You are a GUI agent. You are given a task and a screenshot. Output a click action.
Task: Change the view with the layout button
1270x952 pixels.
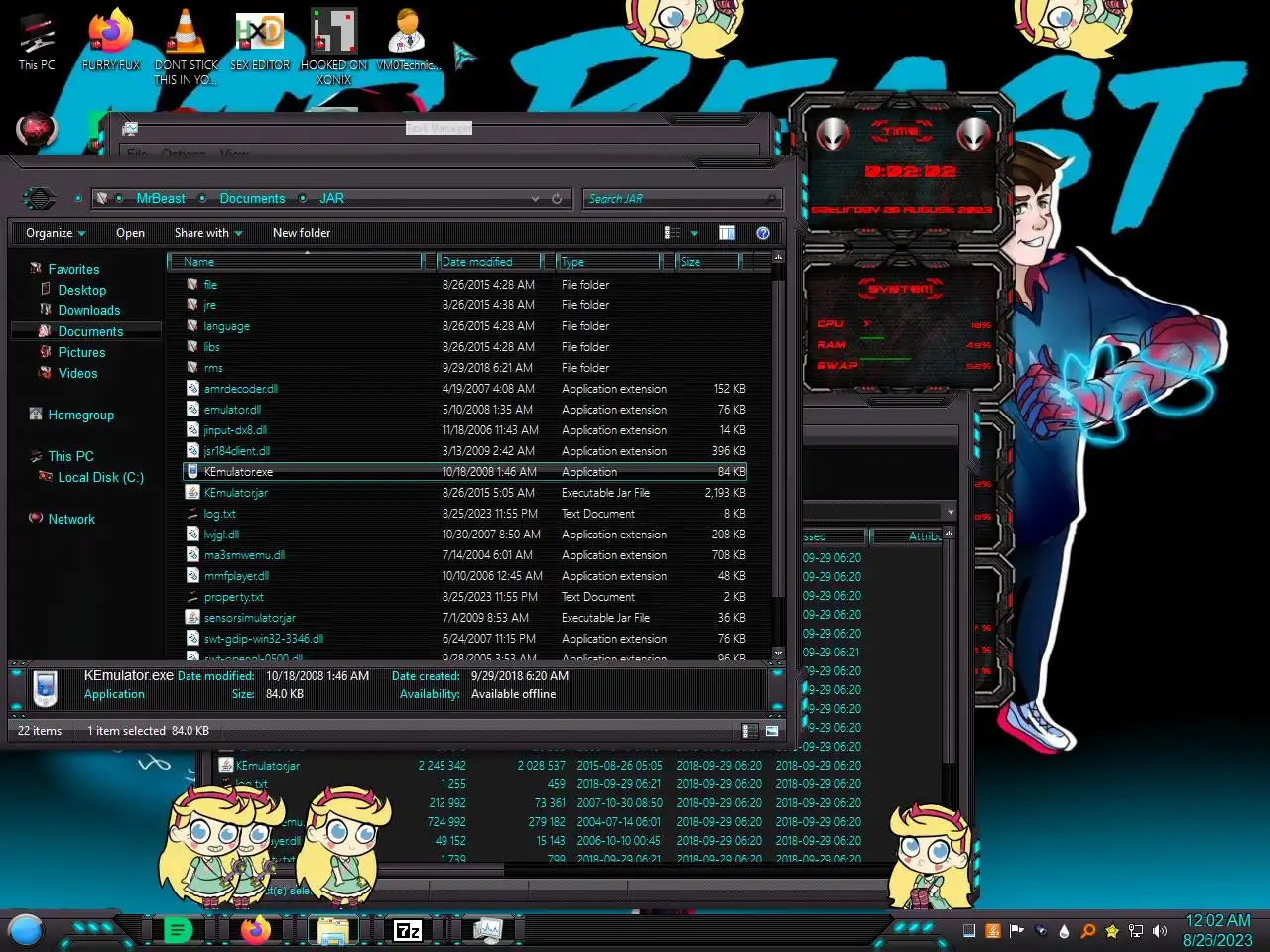[x=673, y=233]
